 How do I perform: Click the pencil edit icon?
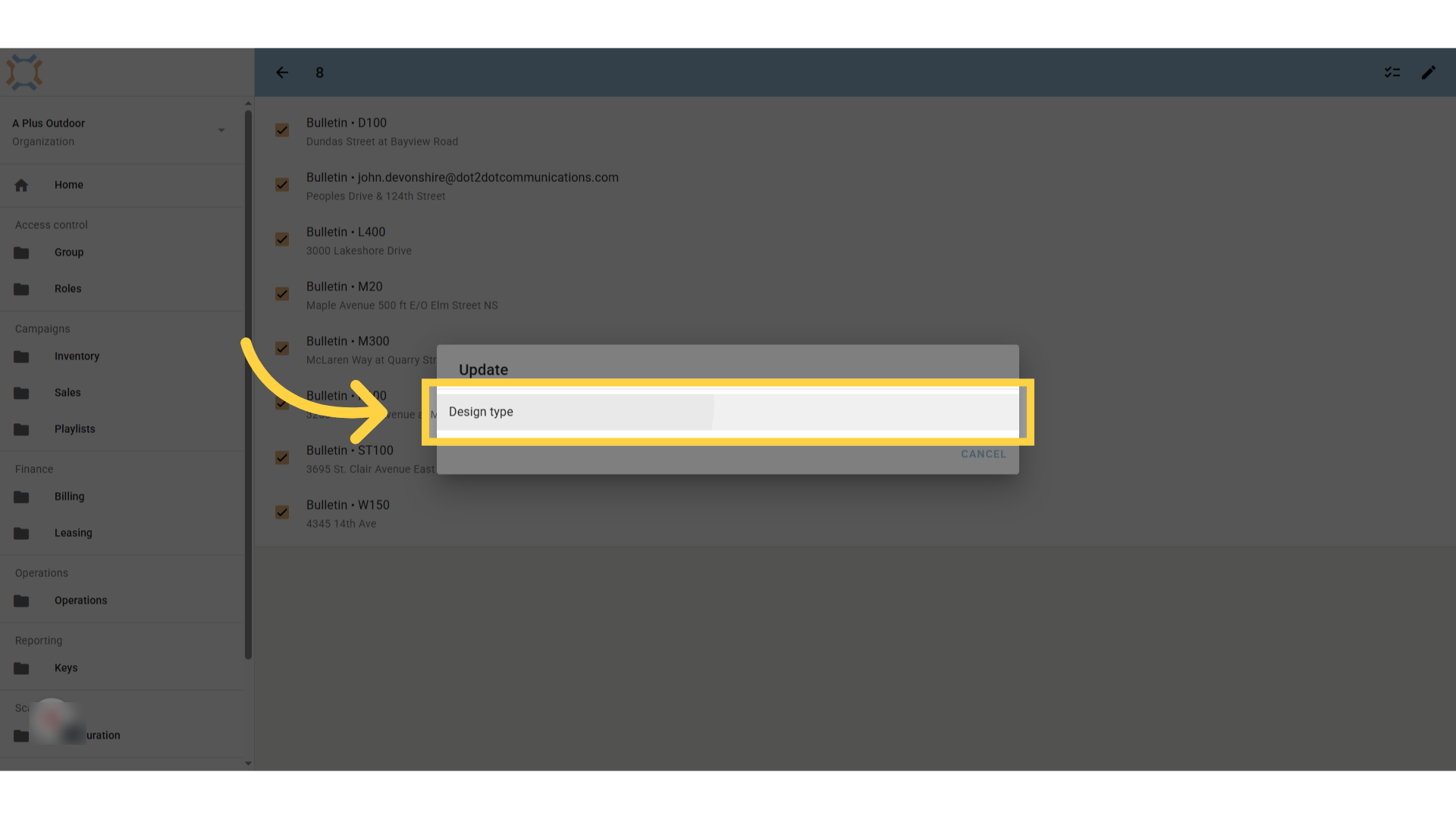click(x=1429, y=73)
